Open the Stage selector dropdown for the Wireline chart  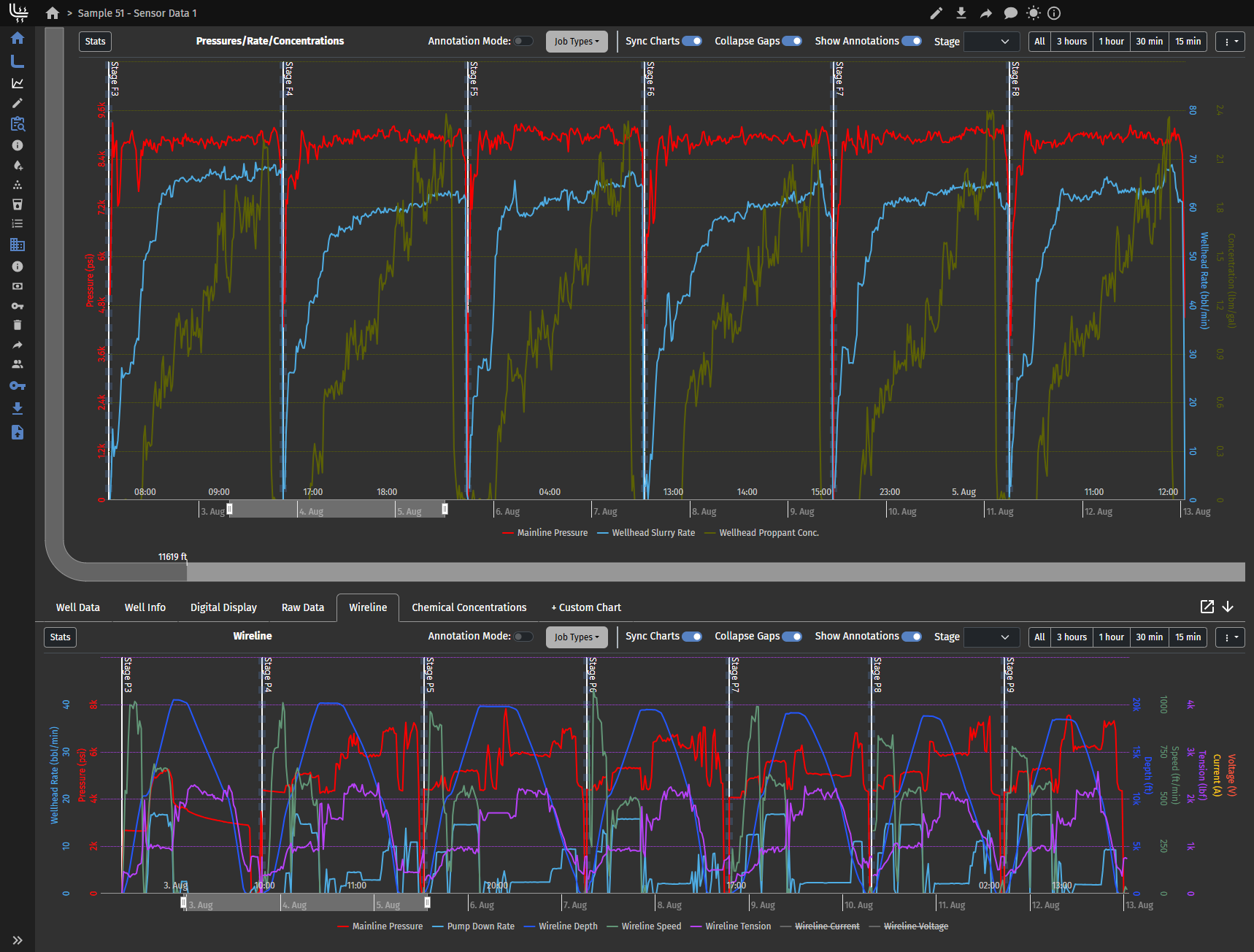(991, 637)
